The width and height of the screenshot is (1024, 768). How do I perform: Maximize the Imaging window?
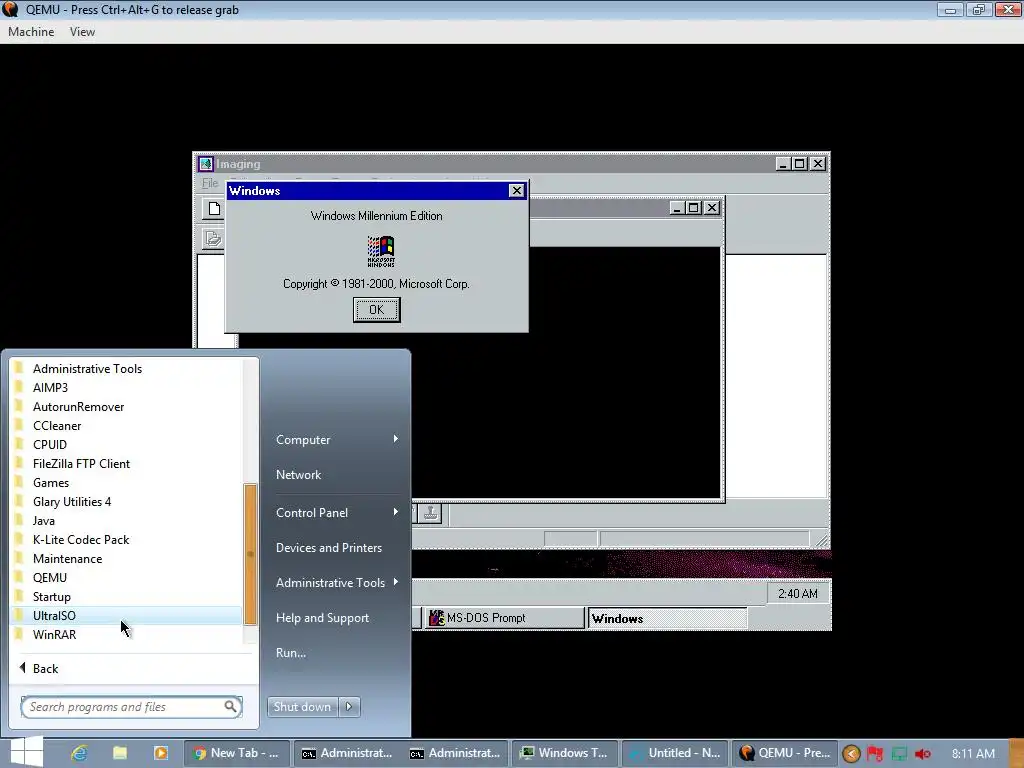tap(799, 164)
